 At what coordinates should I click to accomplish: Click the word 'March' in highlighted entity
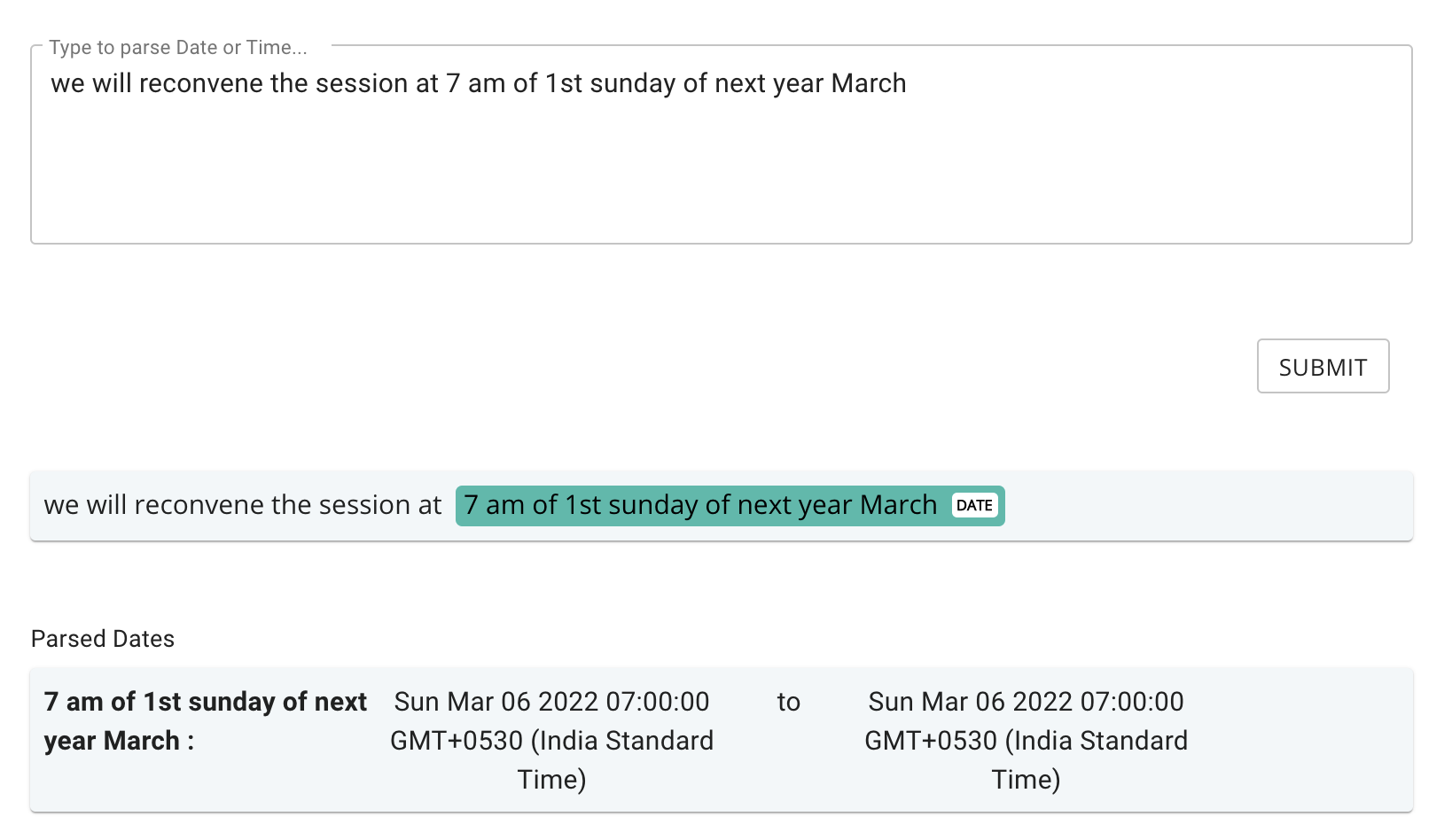coord(898,505)
